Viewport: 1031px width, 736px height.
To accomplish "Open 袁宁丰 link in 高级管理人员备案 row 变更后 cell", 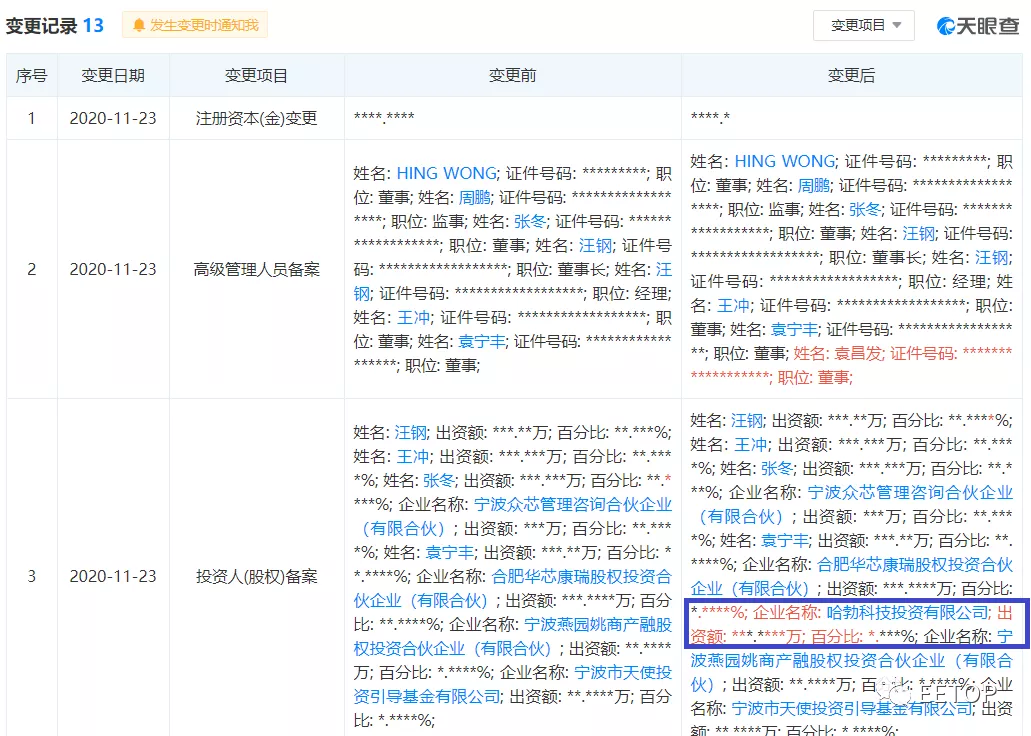I will tap(795, 330).
